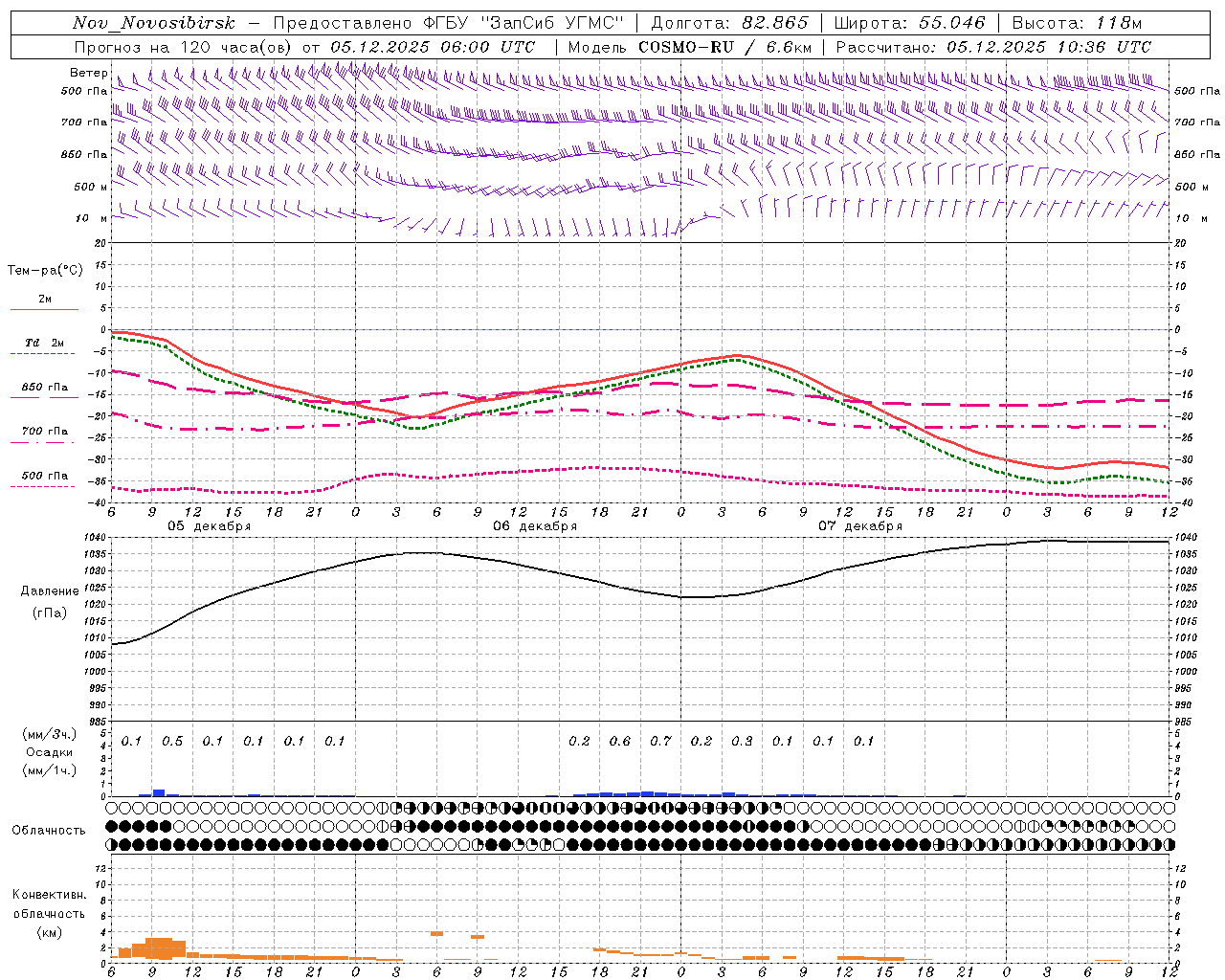The width and height of the screenshot is (1225, 980).
Task: Click the "05 декабря" date label
Action: tap(210, 526)
